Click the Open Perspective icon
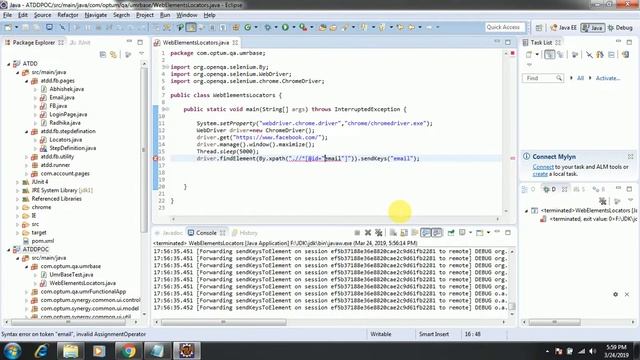The height and width of the screenshot is (360, 640). pos(539,28)
